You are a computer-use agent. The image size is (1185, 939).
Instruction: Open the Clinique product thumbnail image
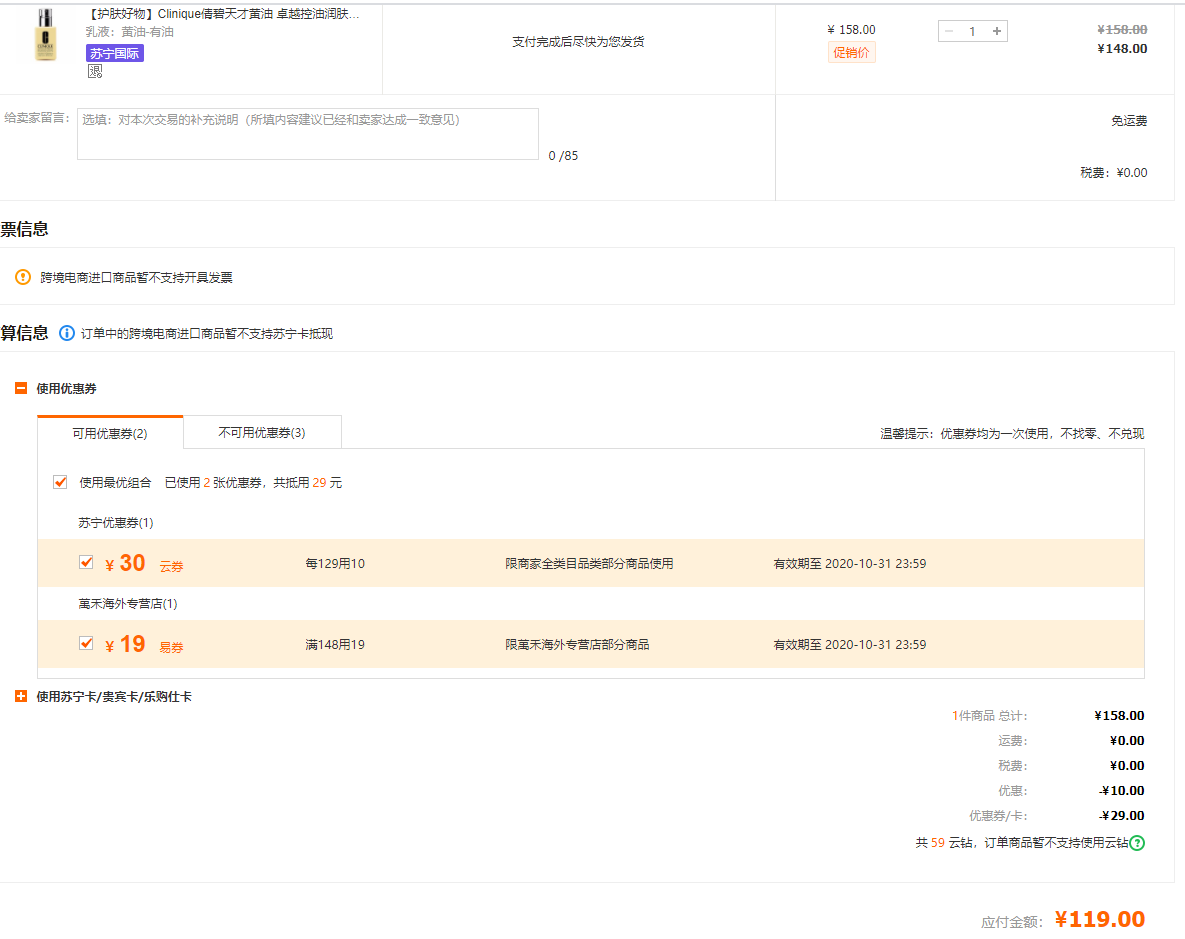pyautogui.click(x=45, y=34)
